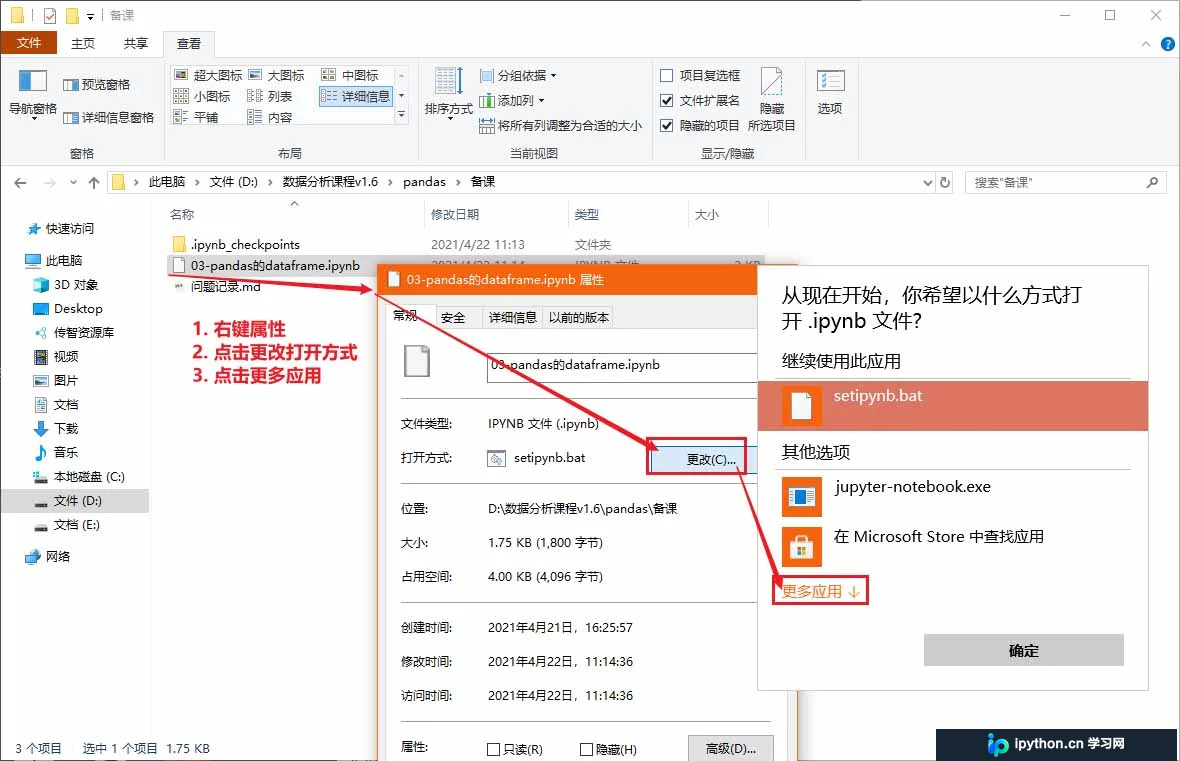
Task: Find an app in Microsoft Store
Action: 952,546
